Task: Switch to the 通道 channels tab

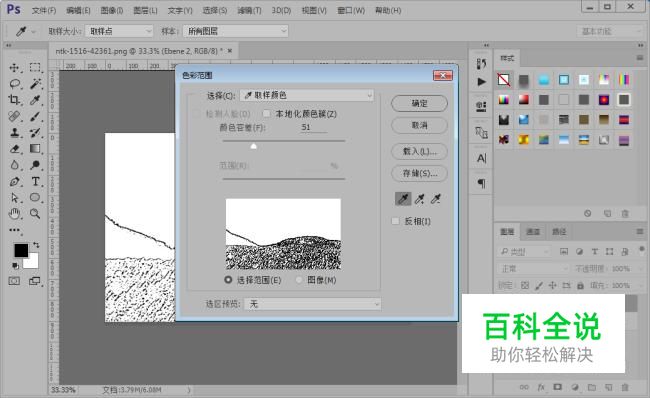Action: (533, 231)
